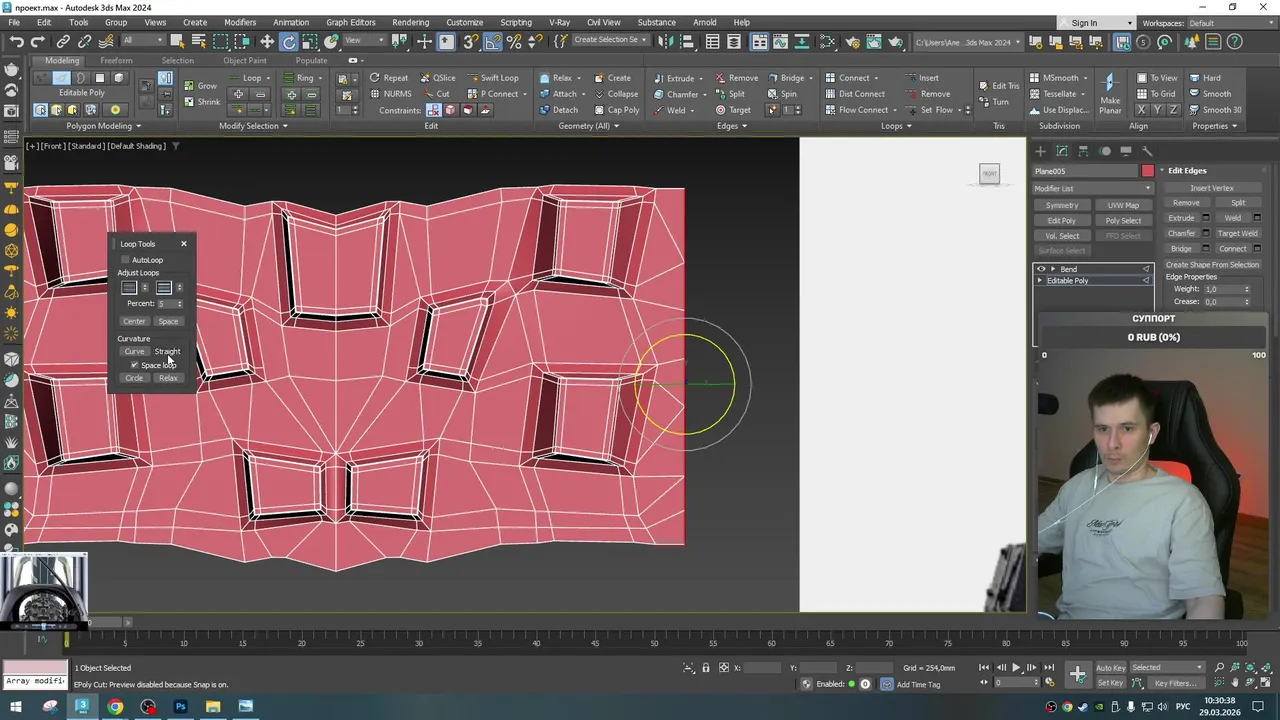1280x720 pixels.
Task: Click the Undo arrow in main toolbar
Action: (17, 41)
